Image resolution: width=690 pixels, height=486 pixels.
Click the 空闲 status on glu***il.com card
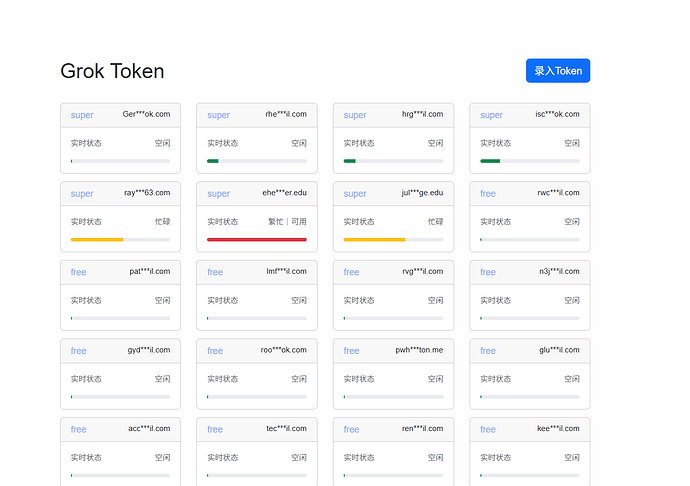point(572,379)
